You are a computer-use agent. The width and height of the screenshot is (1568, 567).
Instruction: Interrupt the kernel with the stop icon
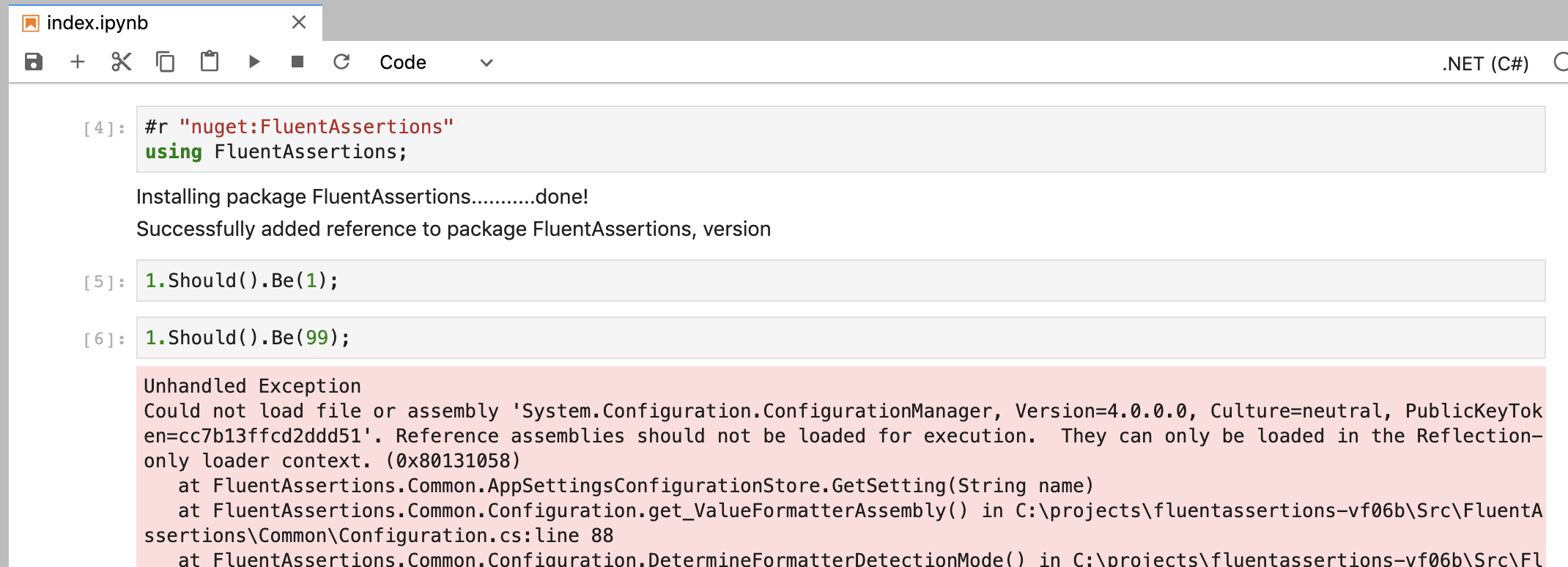click(x=297, y=62)
